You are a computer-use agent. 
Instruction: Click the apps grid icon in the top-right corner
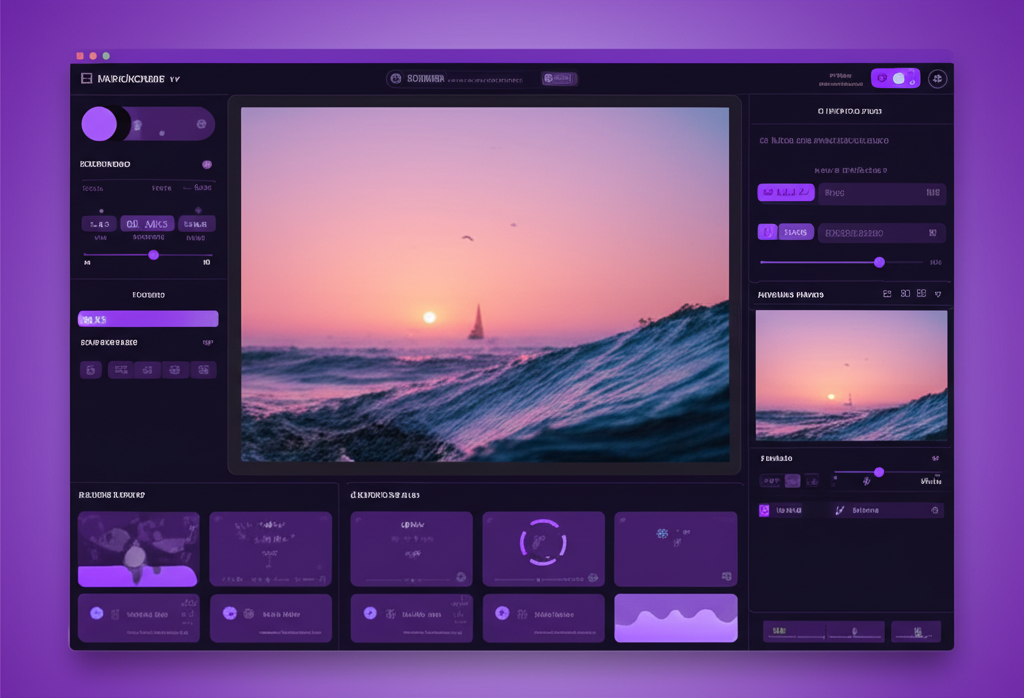point(937,78)
